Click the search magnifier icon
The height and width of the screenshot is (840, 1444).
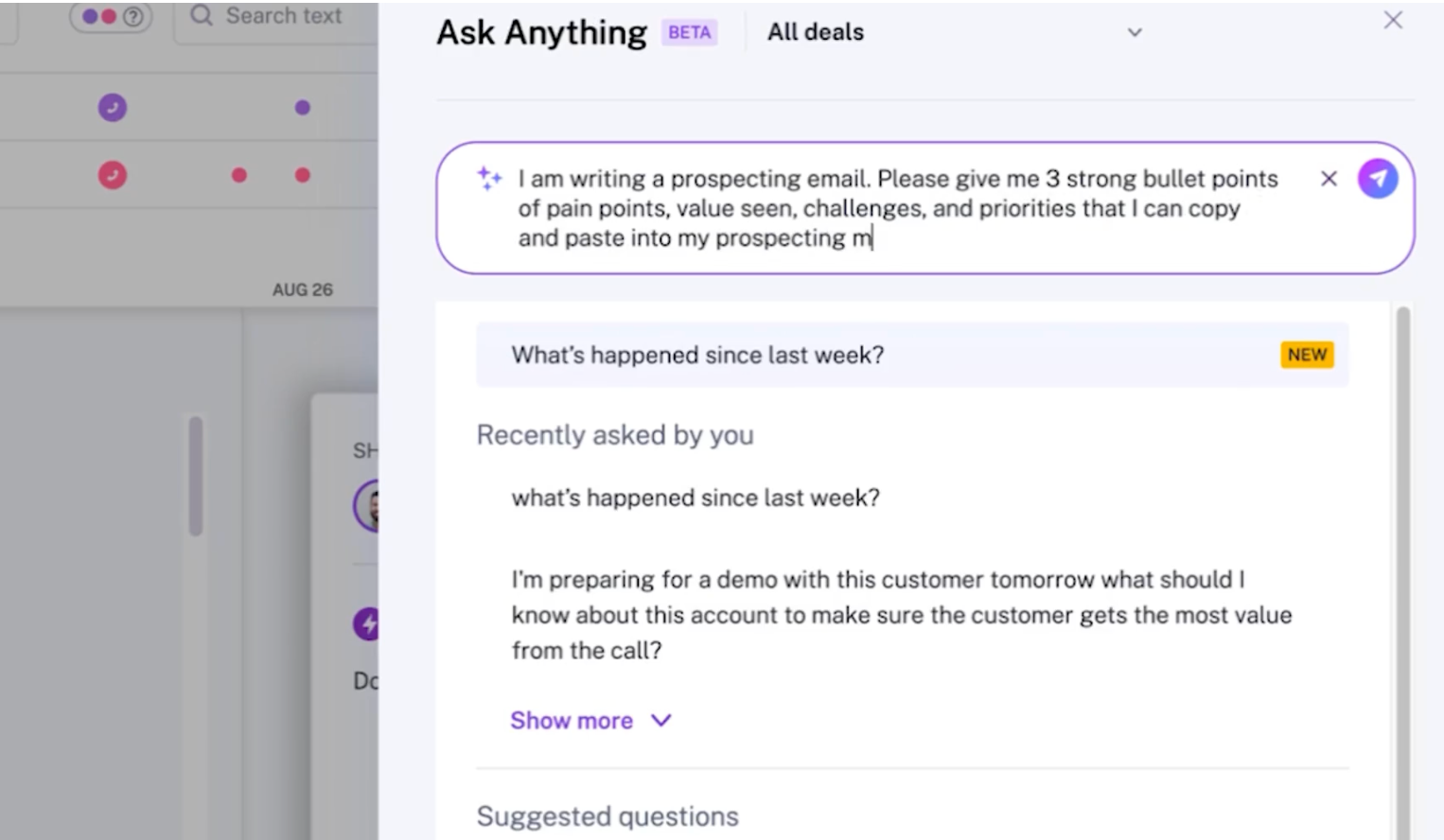tap(201, 15)
